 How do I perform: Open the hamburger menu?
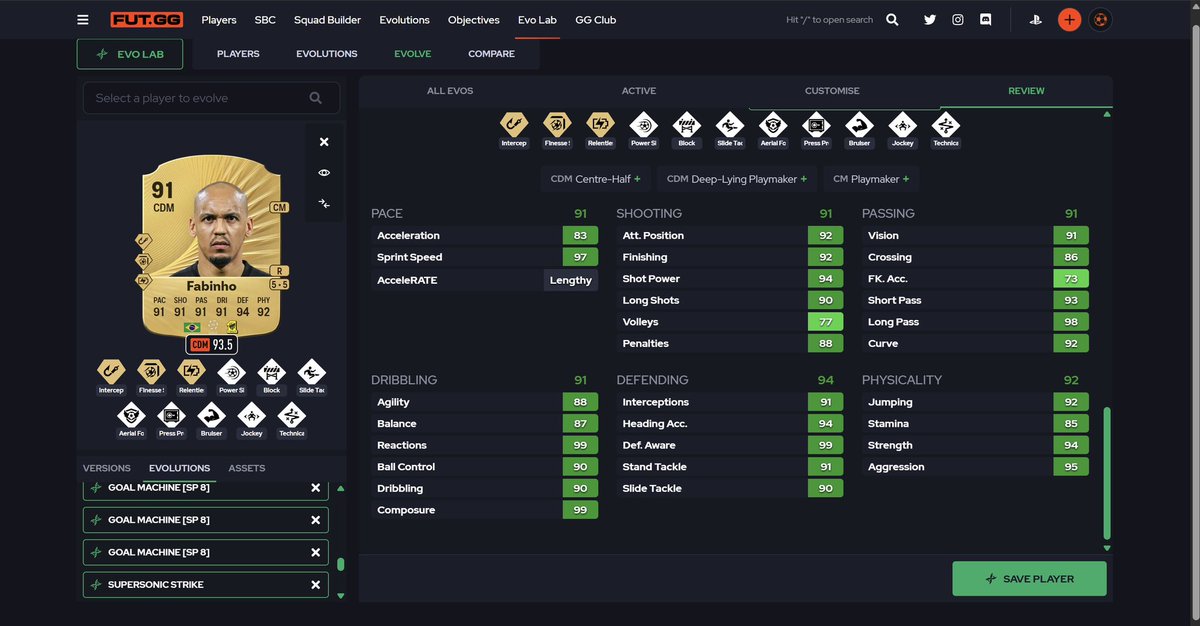[x=83, y=19]
